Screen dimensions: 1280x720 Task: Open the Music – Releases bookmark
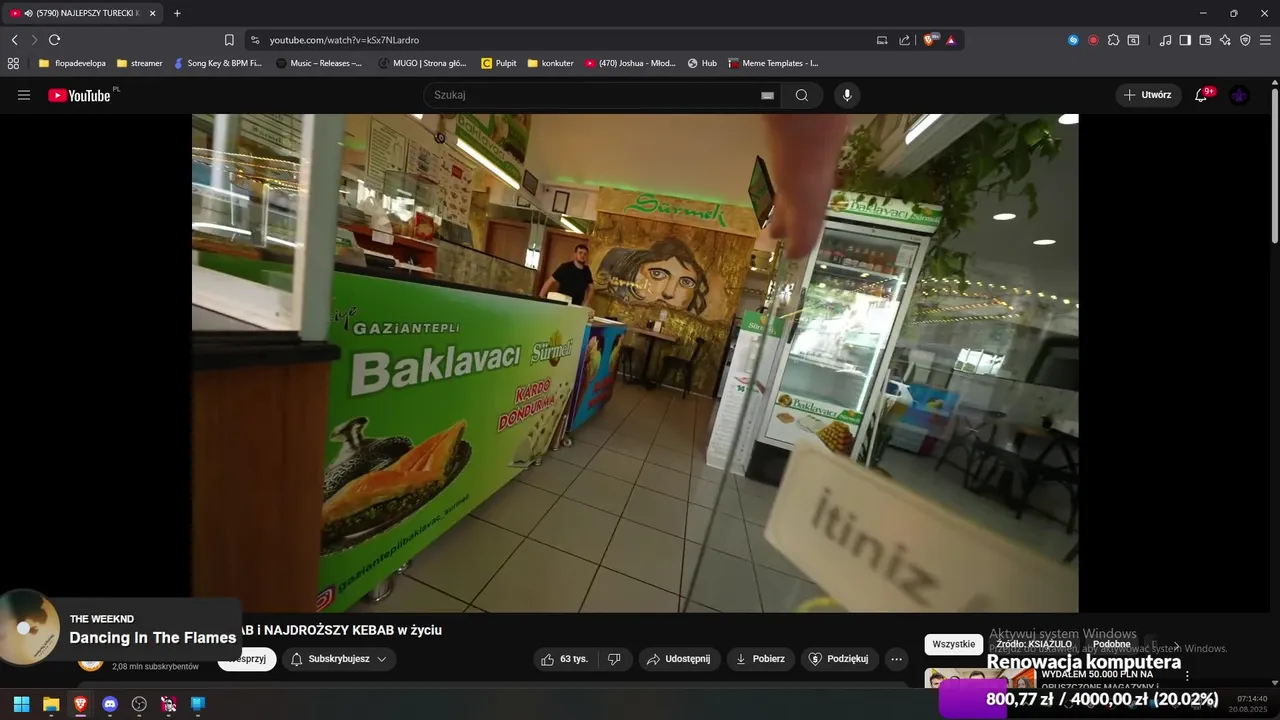point(319,63)
